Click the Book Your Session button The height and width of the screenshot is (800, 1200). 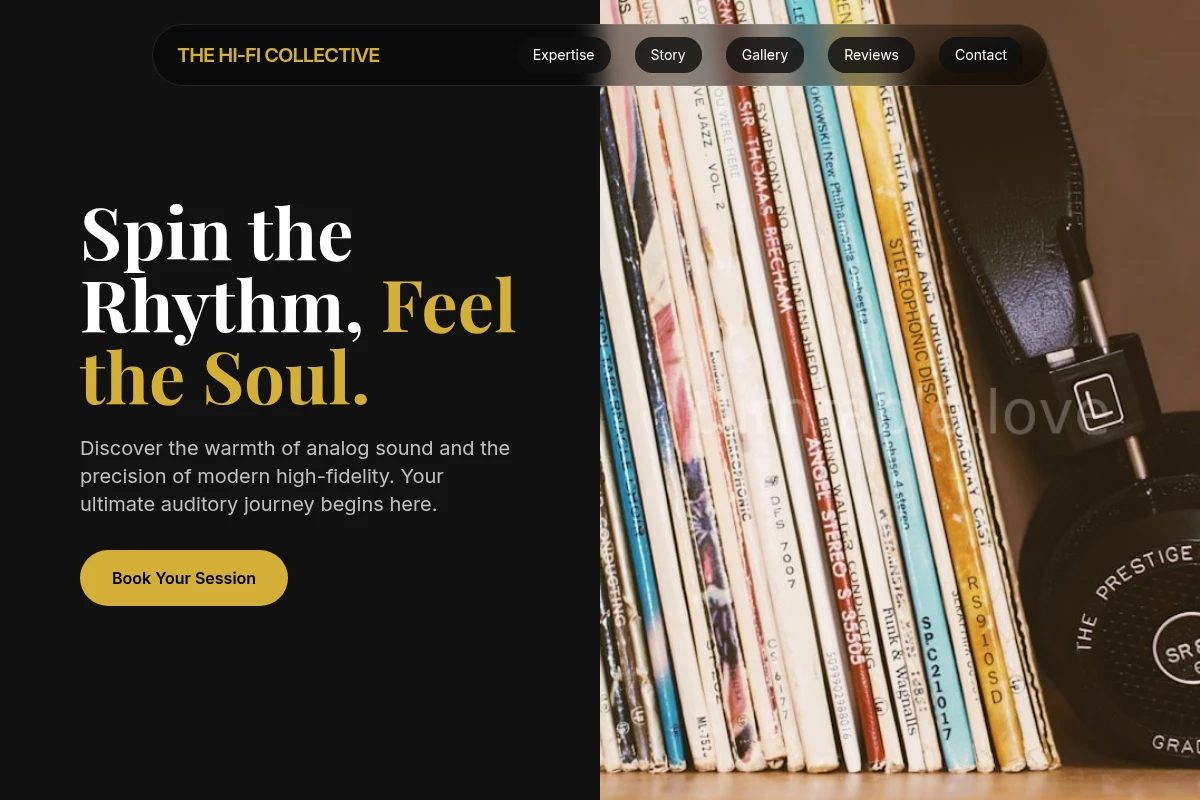coord(184,578)
